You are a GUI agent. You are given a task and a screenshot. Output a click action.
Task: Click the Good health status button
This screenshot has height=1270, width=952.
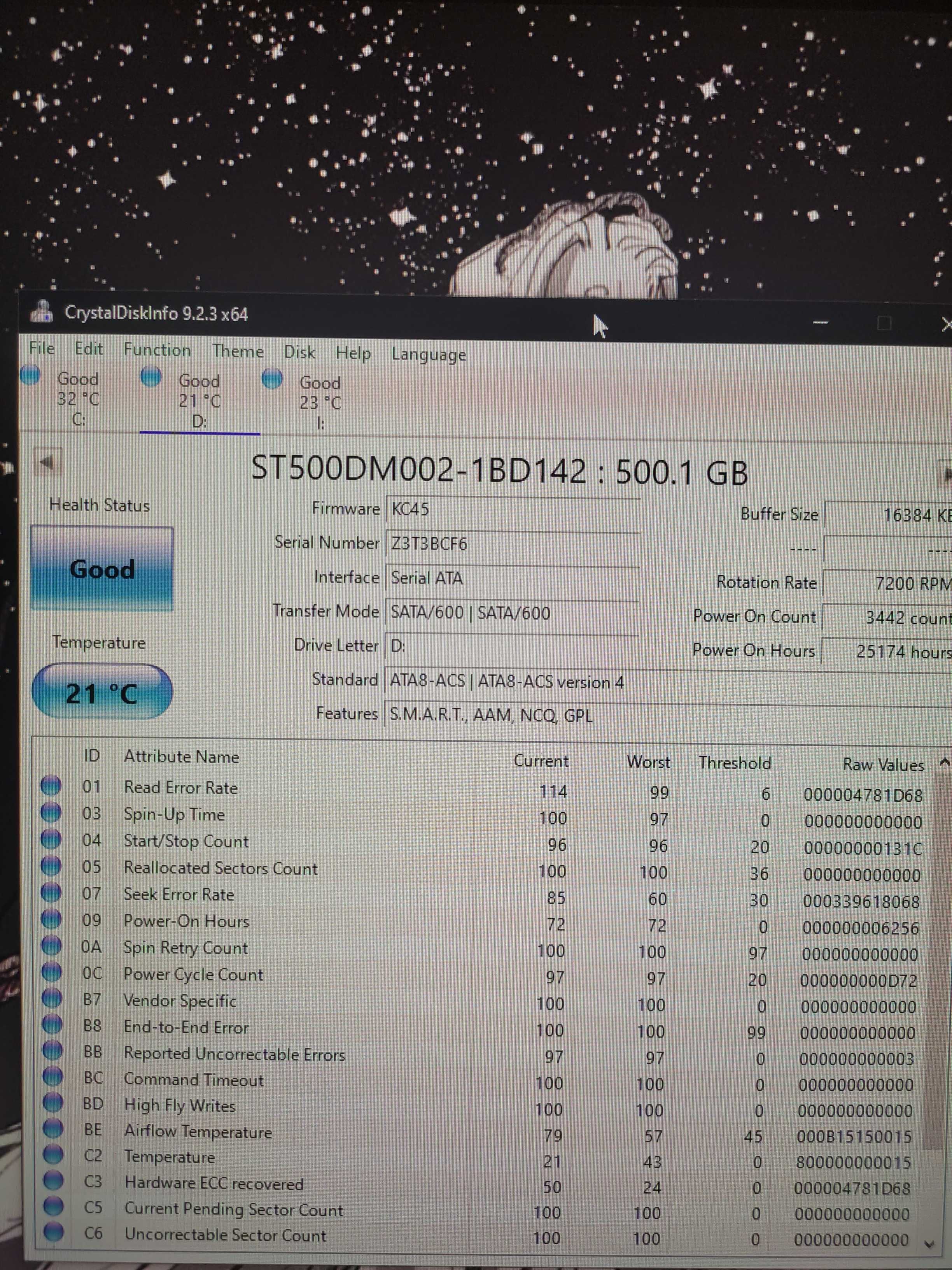[x=102, y=569]
